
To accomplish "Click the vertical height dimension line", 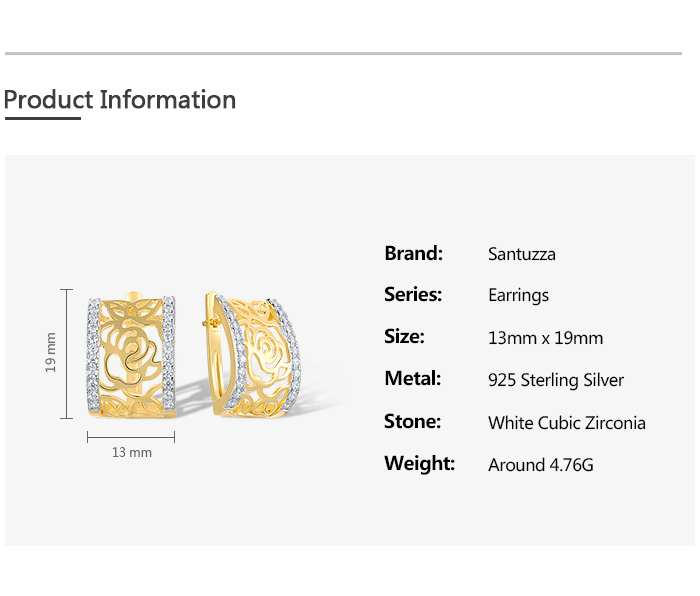I will (67, 353).
